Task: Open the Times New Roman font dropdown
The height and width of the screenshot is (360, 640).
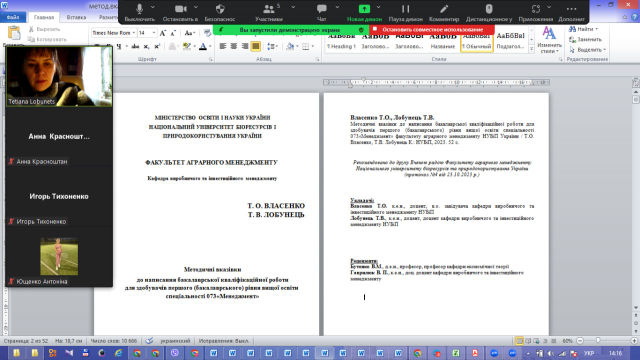Action: pyautogui.click(x=113, y=33)
